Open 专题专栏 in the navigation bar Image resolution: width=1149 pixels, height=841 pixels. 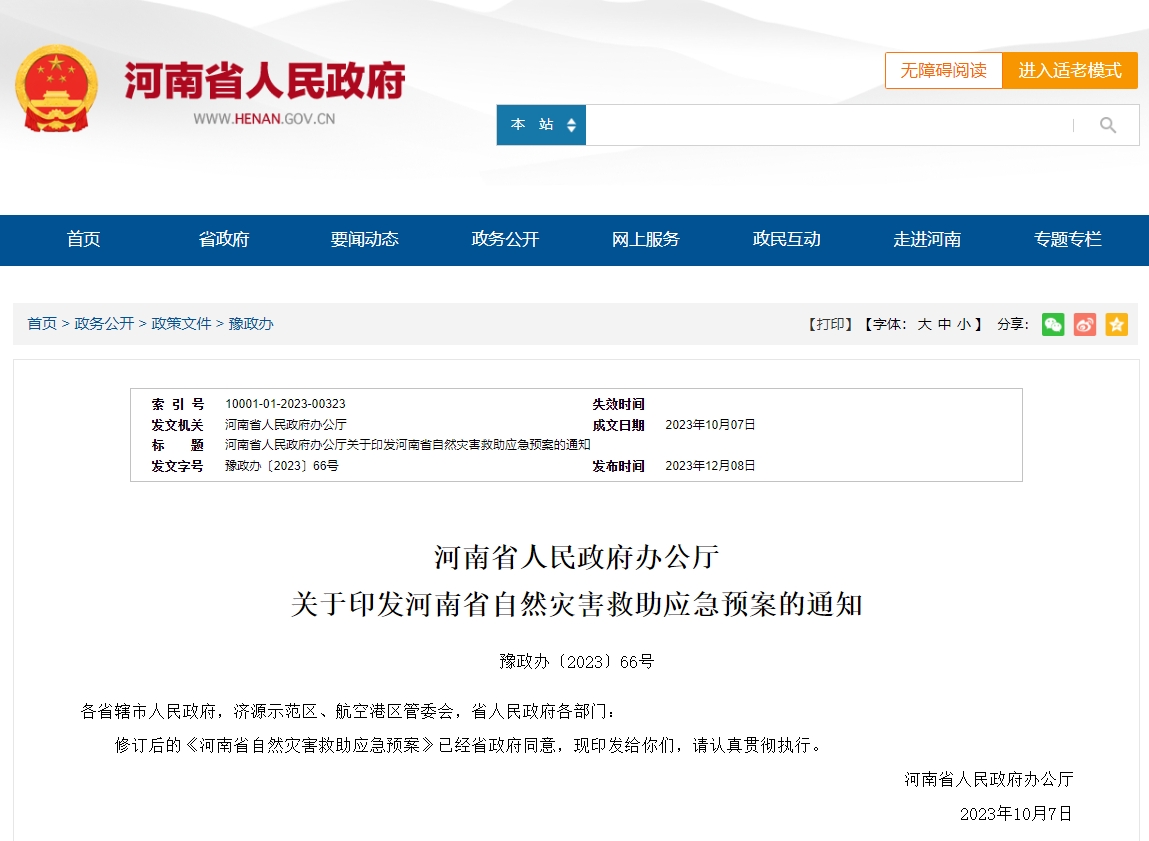pos(1067,239)
